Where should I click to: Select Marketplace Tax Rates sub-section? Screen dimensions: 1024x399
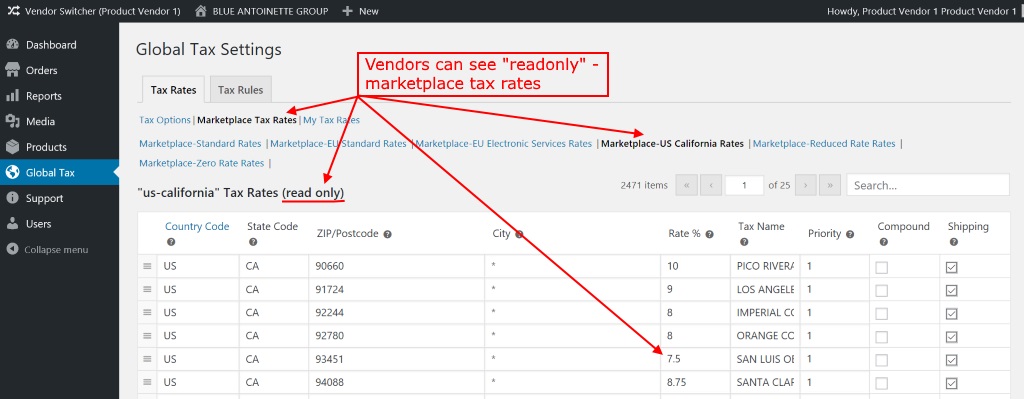pyautogui.click(x=247, y=120)
